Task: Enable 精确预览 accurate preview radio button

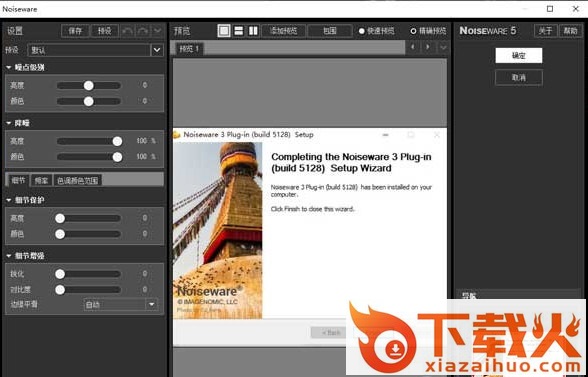Action: click(413, 31)
